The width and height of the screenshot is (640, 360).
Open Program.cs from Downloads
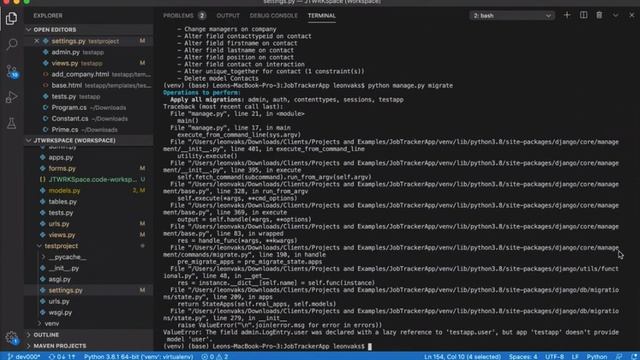[x=89, y=107]
